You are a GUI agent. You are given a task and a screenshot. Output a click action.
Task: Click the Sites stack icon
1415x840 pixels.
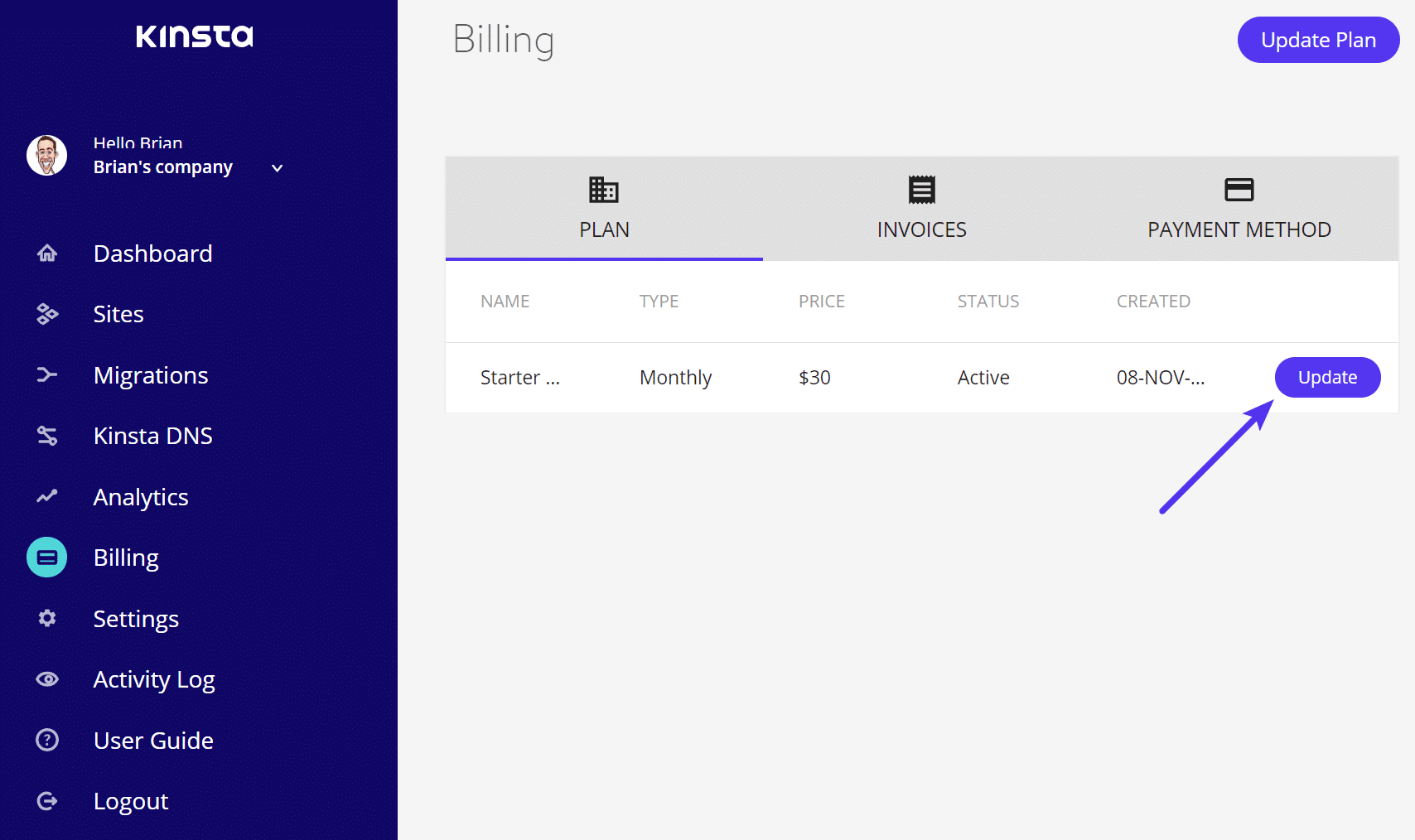47,314
